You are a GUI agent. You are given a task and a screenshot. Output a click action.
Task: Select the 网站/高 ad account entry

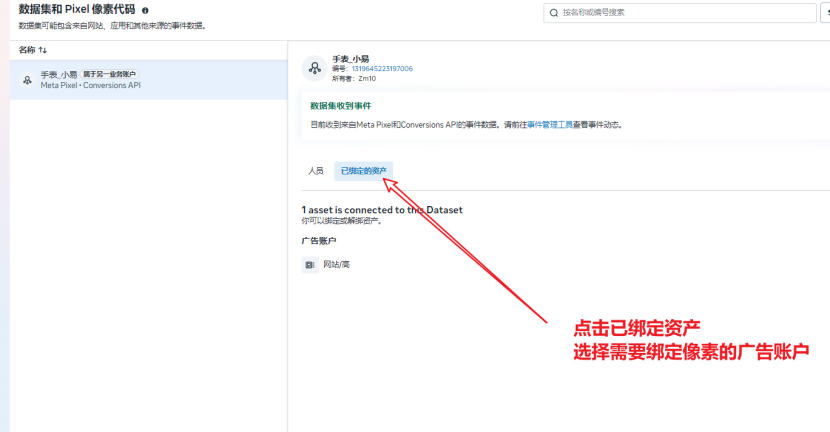pyautogui.click(x=336, y=265)
